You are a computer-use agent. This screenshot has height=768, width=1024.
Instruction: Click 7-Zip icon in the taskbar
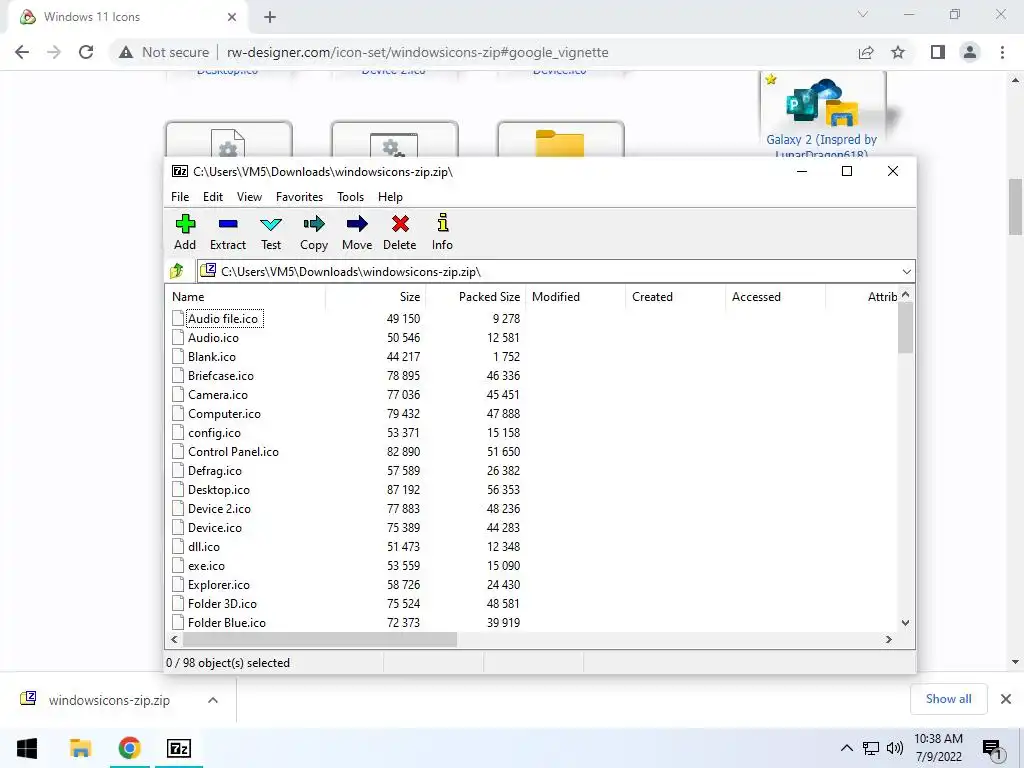tap(179, 748)
